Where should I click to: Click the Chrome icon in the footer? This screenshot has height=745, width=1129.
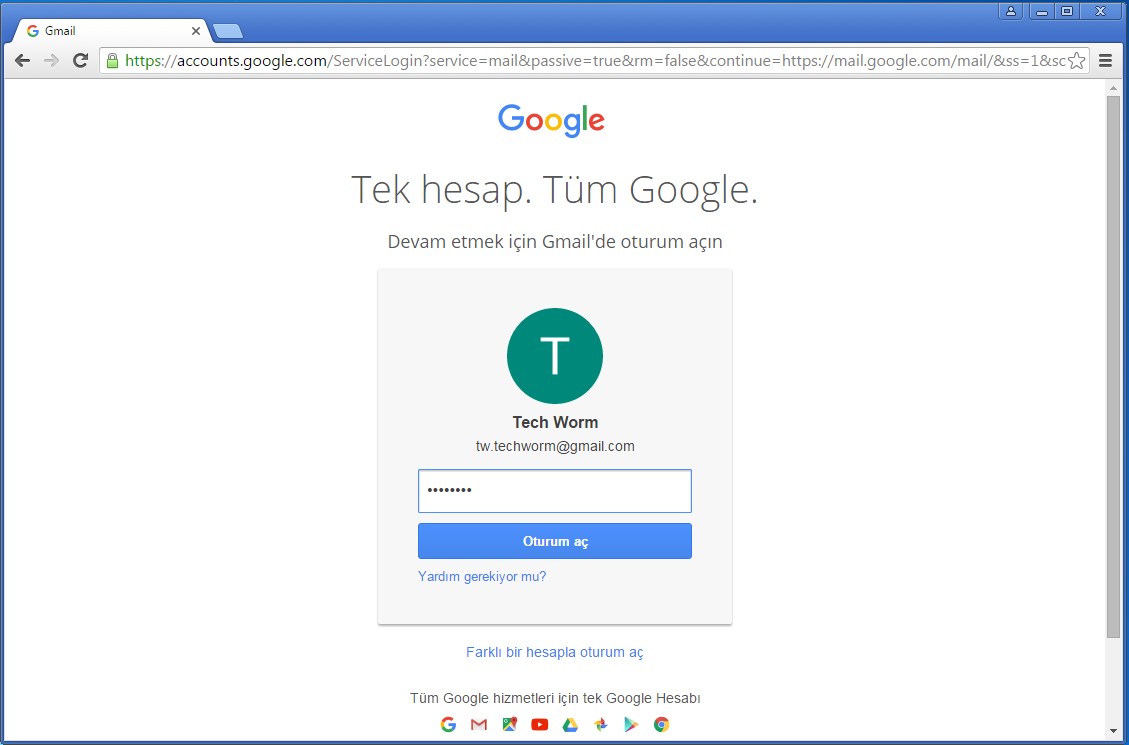coord(661,725)
